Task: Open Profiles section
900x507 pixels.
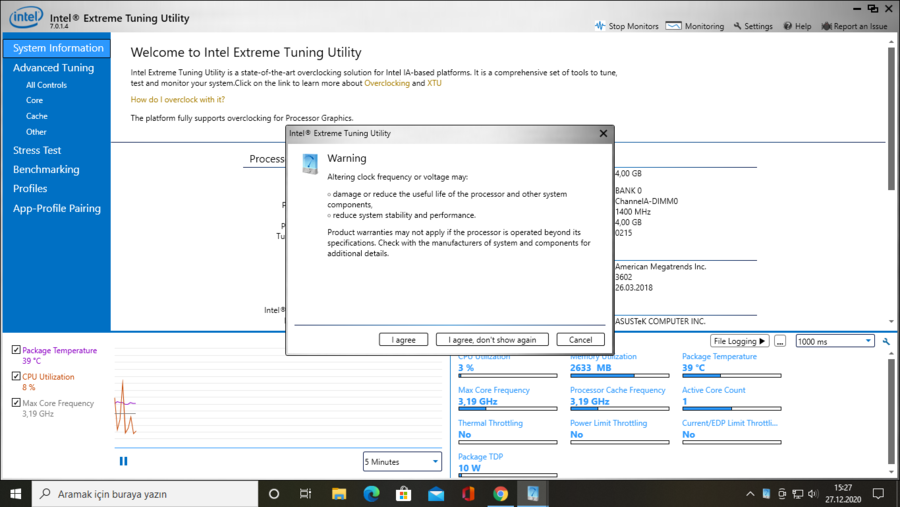Action: point(30,188)
